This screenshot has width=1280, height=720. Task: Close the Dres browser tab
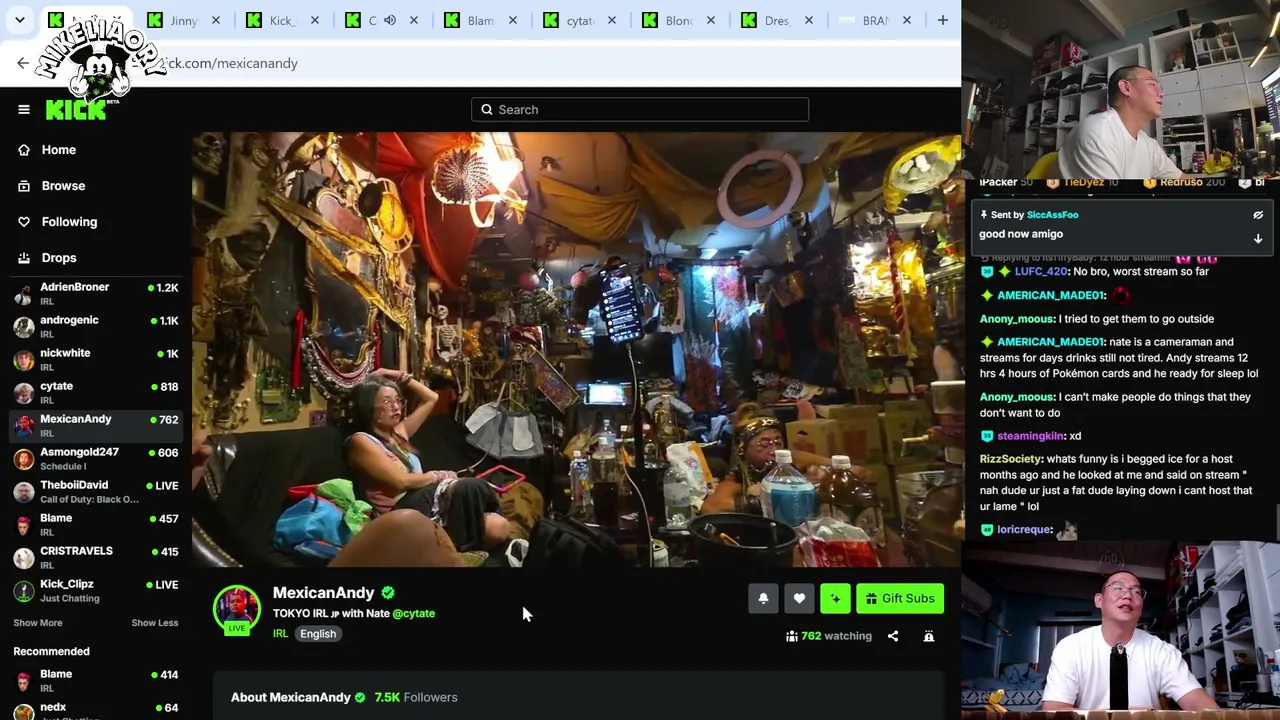[x=809, y=20]
